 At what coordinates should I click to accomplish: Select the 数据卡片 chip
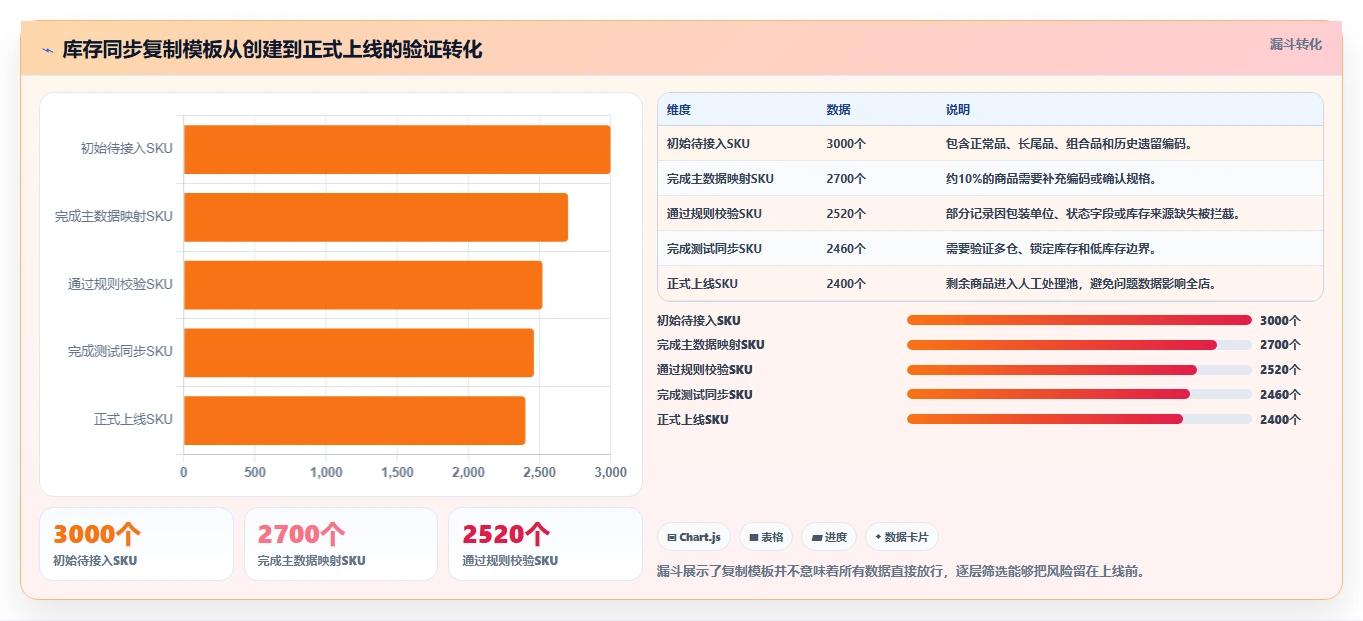coord(901,537)
